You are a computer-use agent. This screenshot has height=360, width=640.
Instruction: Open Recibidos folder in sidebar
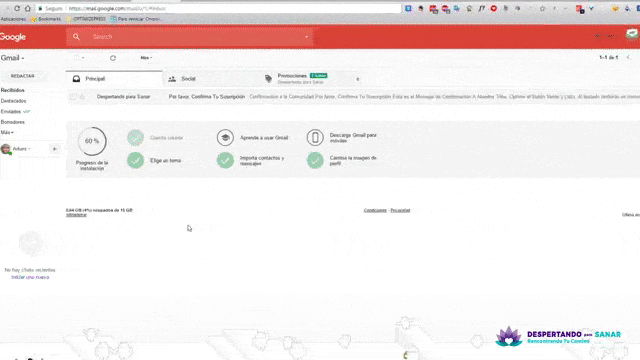point(13,90)
